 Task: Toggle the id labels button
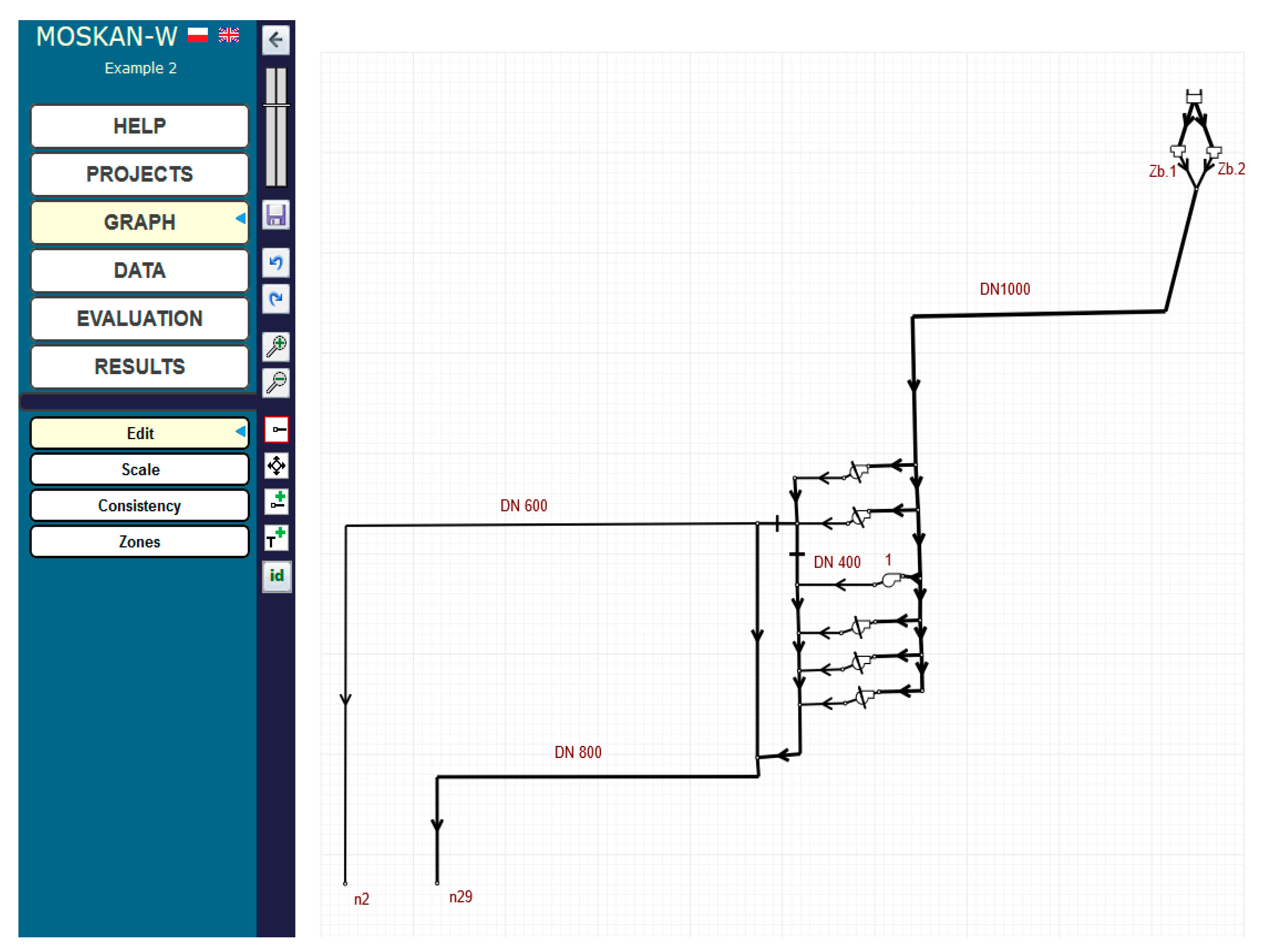(x=276, y=576)
